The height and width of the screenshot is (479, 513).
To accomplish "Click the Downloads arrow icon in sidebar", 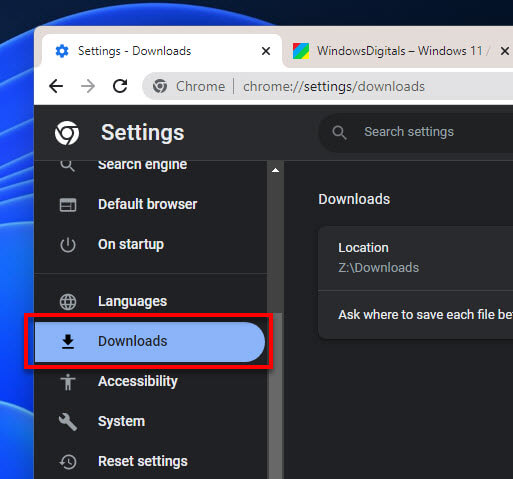I will tap(68, 341).
